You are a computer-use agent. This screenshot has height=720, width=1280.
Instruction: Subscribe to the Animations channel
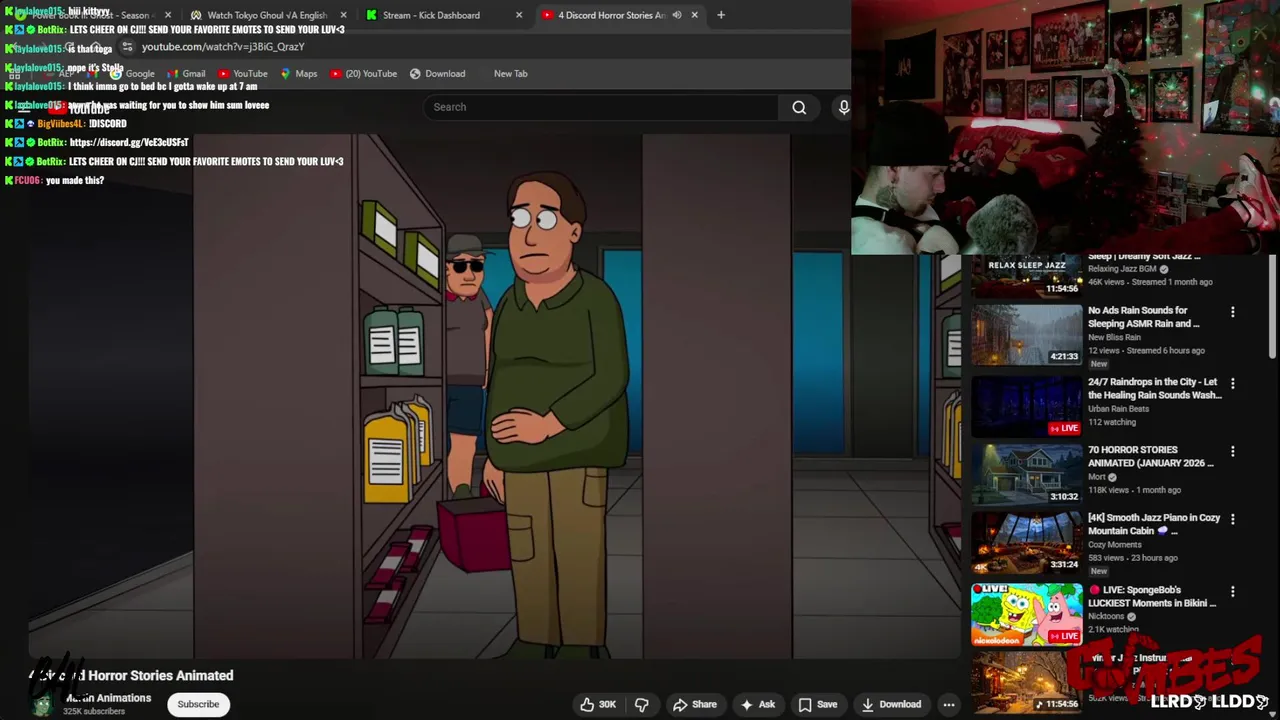click(x=198, y=704)
